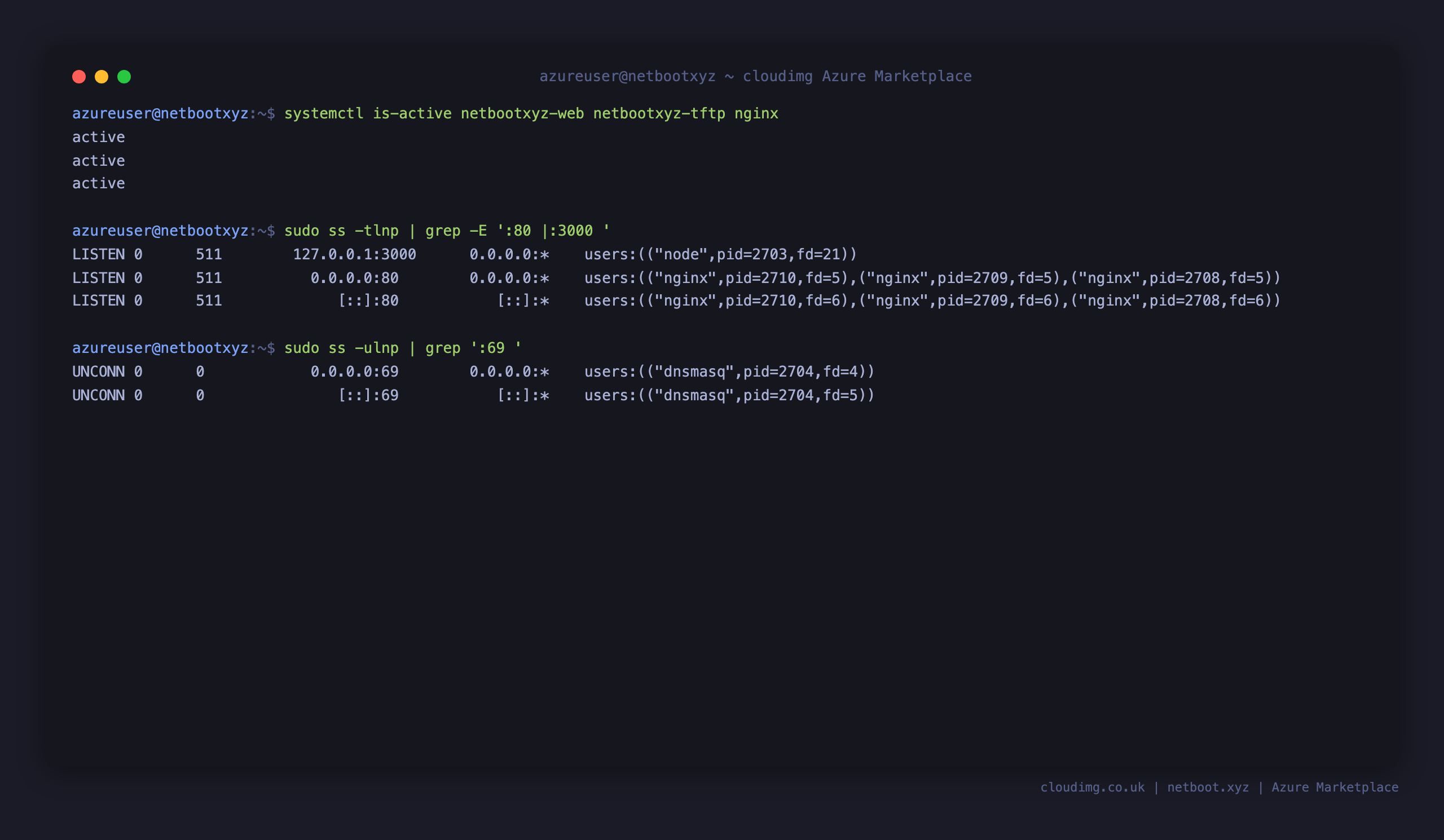Click the footer text 'cloudimg.co.uk'
The image size is (1444, 840).
[1092, 788]
